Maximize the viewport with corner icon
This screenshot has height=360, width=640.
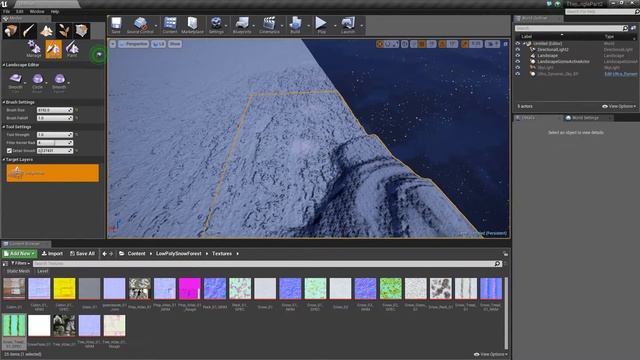[505, 44]
